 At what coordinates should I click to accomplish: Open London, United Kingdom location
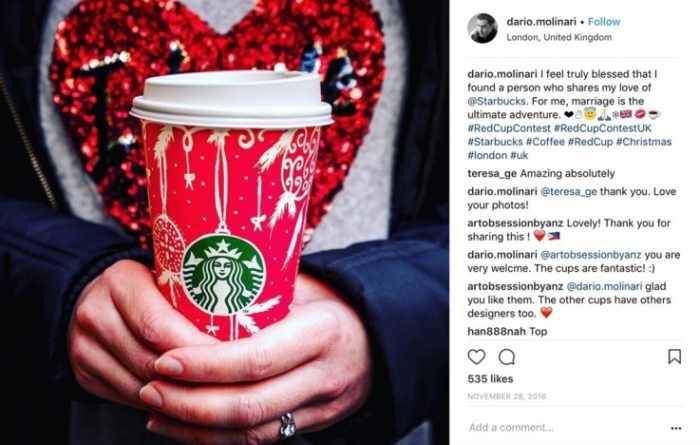click(x=559, y=37)
